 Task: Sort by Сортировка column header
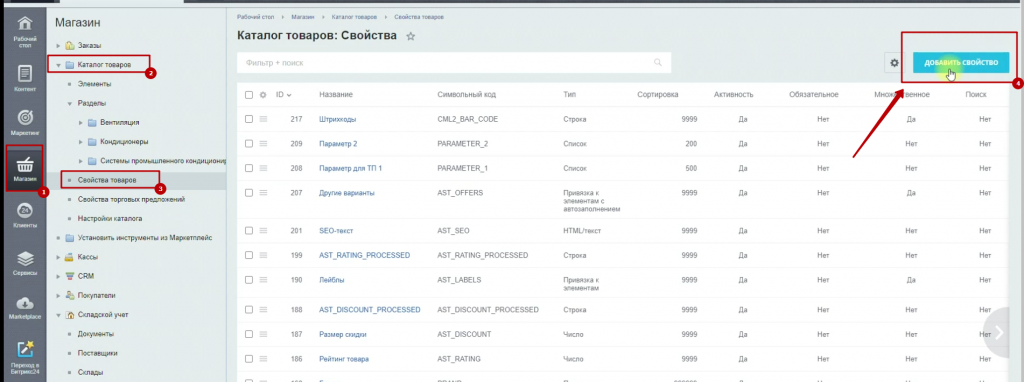click(x=658, y=95)
